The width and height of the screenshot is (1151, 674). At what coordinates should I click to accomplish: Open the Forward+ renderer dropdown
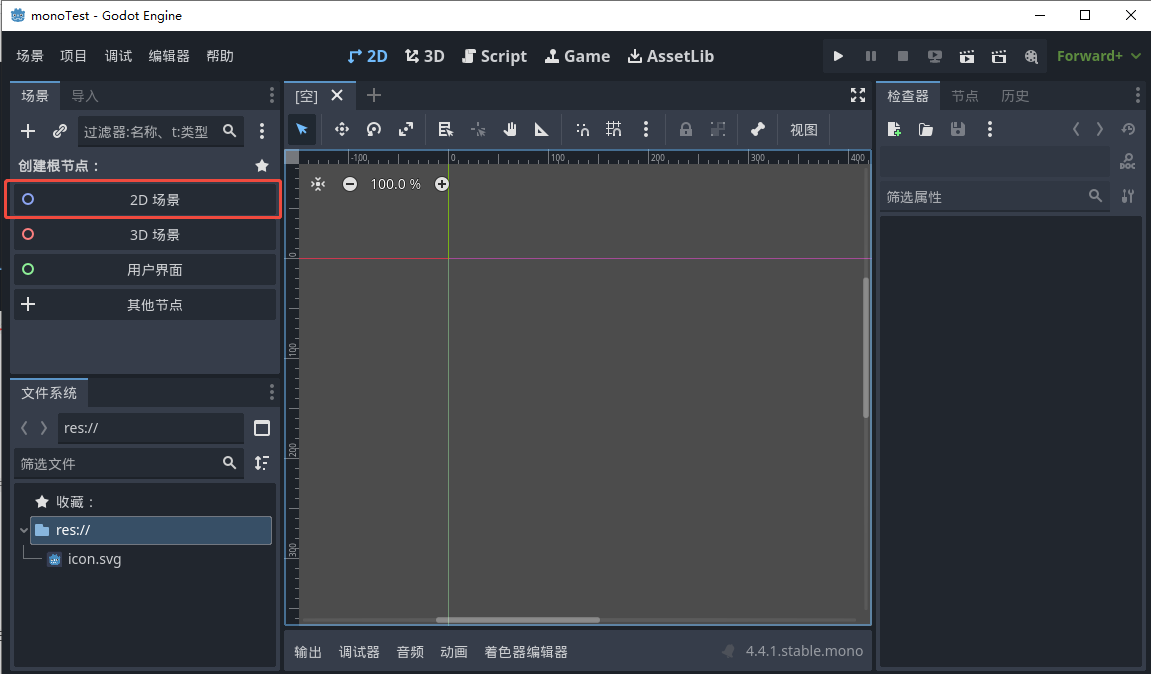click(x=1099, y=57)
